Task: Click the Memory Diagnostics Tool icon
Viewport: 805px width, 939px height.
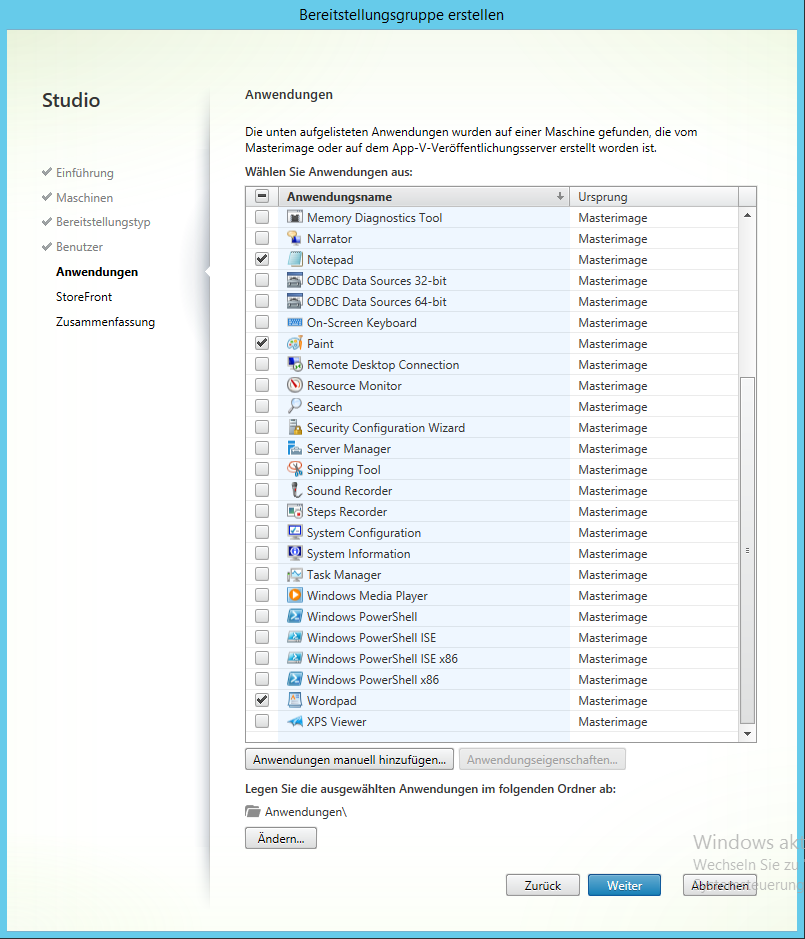Action: [x=294, y=217]
